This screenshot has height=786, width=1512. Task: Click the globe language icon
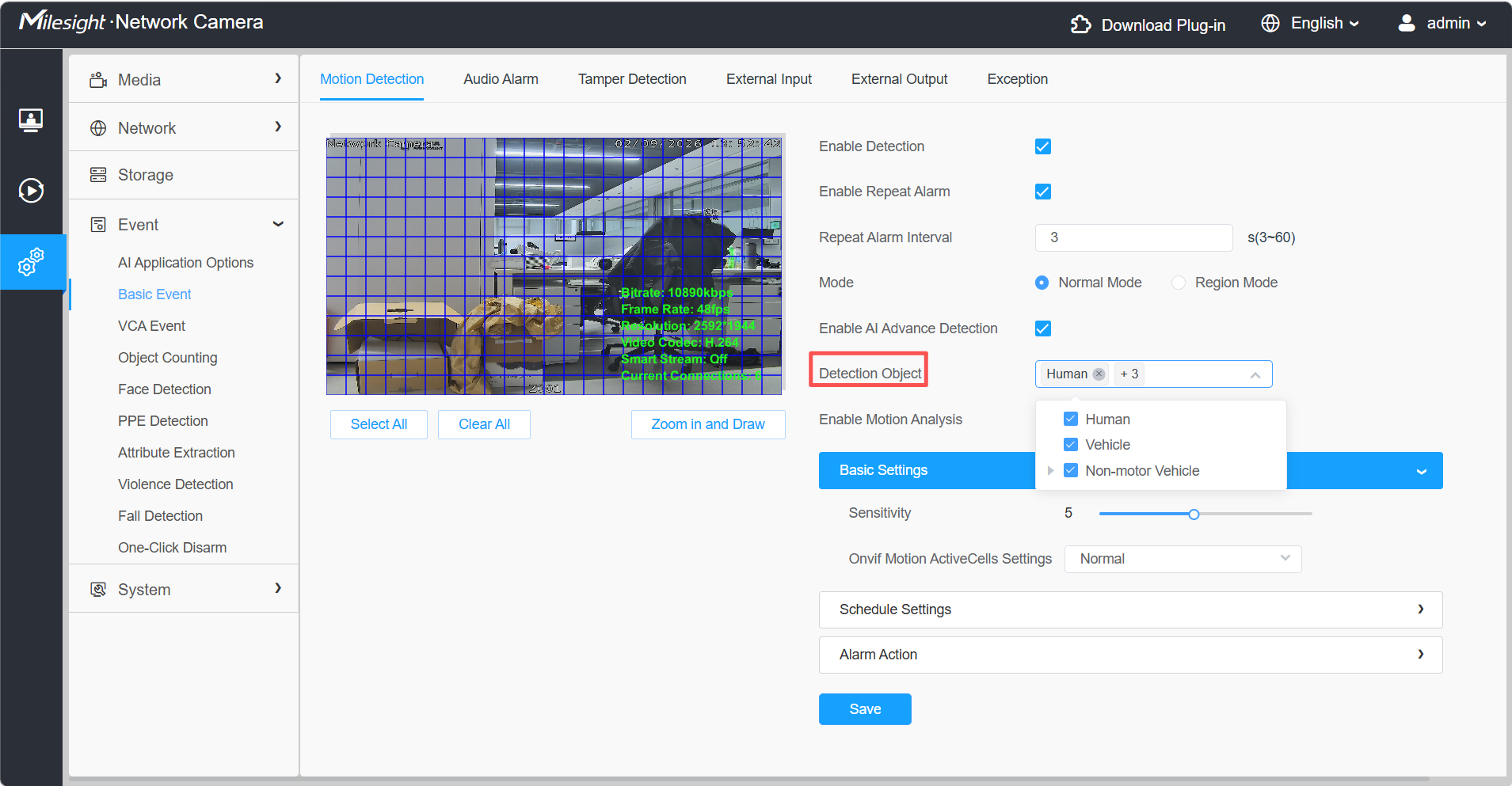coord(1270,24)
